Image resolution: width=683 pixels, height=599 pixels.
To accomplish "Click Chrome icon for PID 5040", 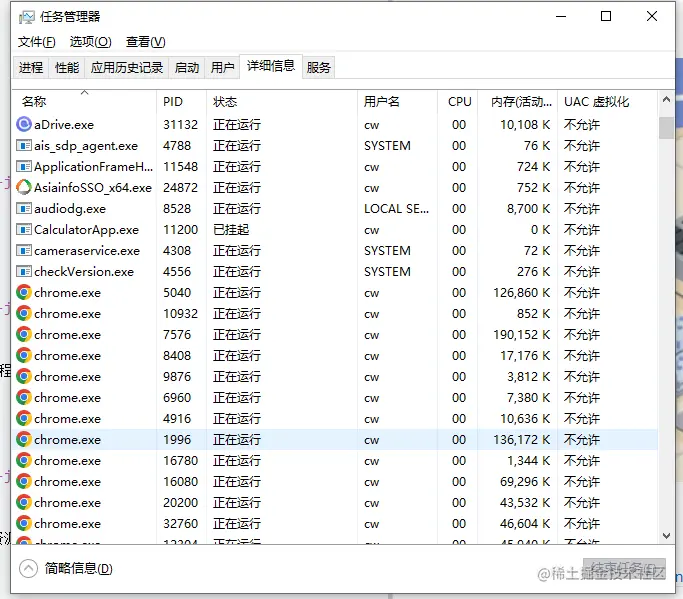I will (24, 292).
